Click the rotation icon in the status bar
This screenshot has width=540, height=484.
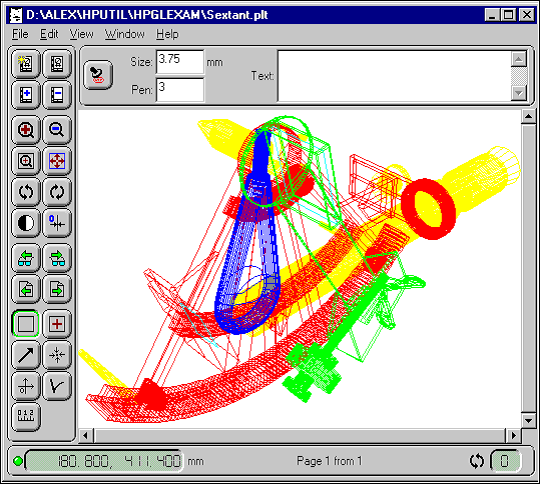point(477,461)
